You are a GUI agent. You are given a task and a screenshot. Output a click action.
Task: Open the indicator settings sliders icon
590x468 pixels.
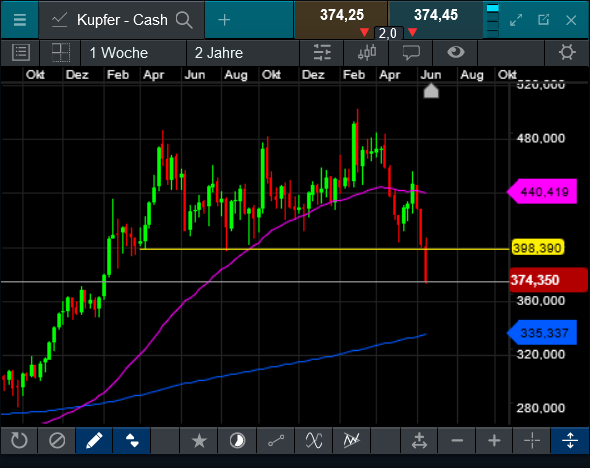(322, 53)
